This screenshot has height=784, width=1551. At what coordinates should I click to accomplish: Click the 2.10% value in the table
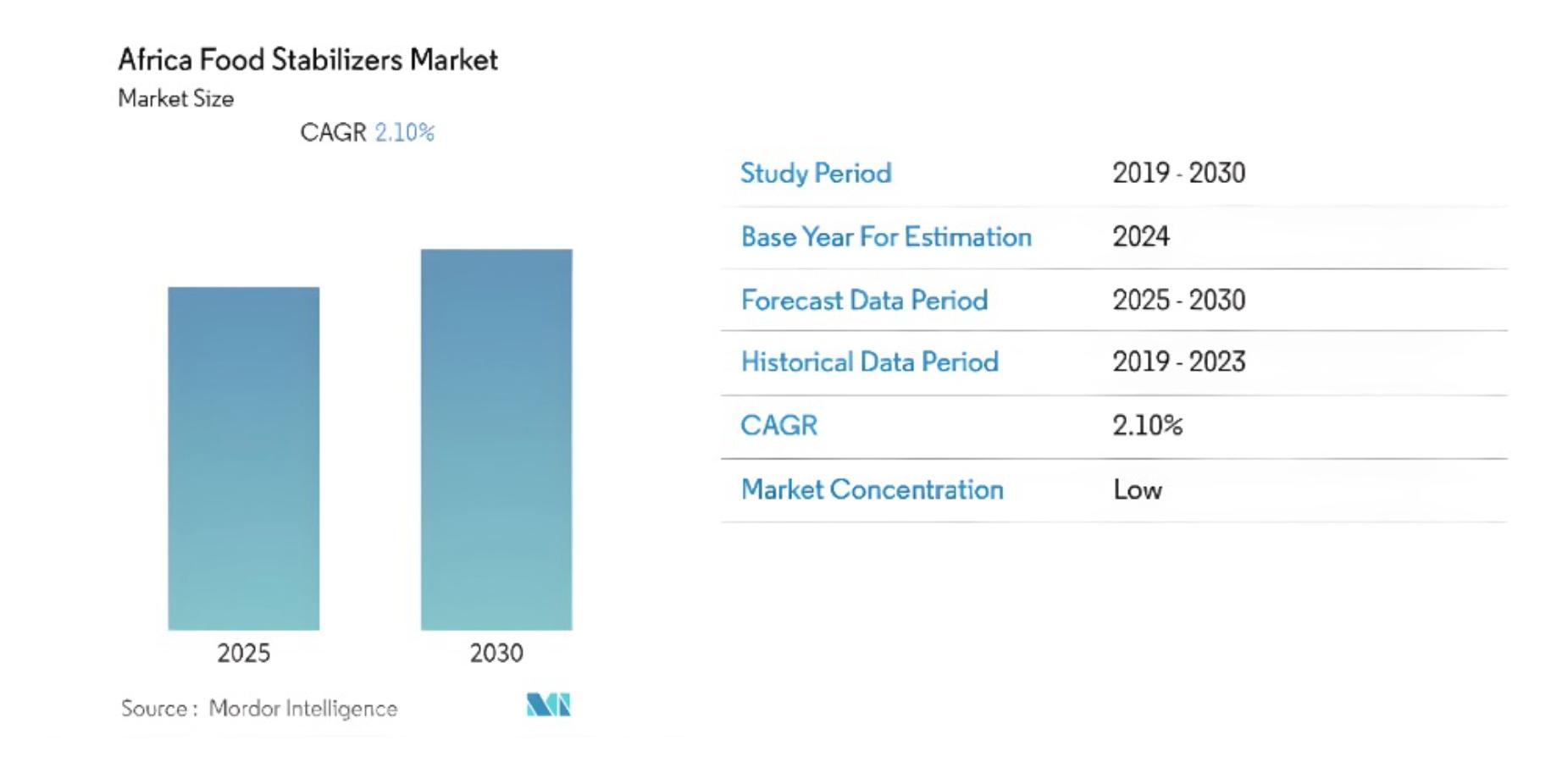pyautogui.click(x=1147, y=425)
